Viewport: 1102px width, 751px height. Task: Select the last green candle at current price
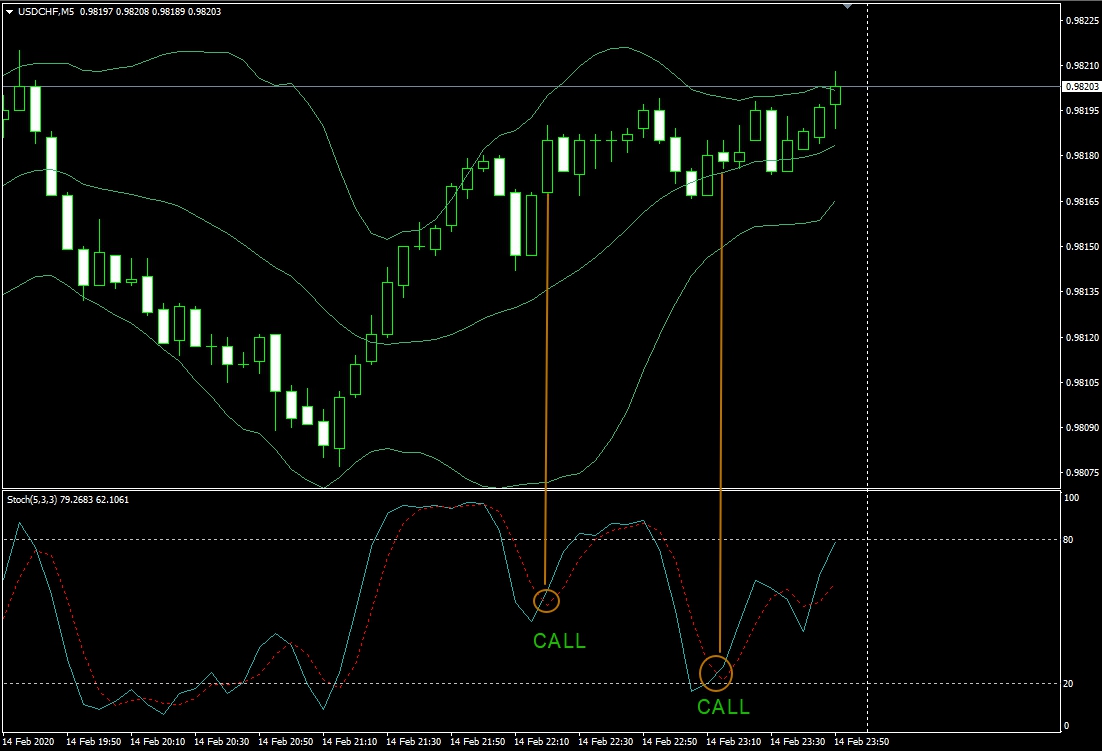[x=835, y=95]
